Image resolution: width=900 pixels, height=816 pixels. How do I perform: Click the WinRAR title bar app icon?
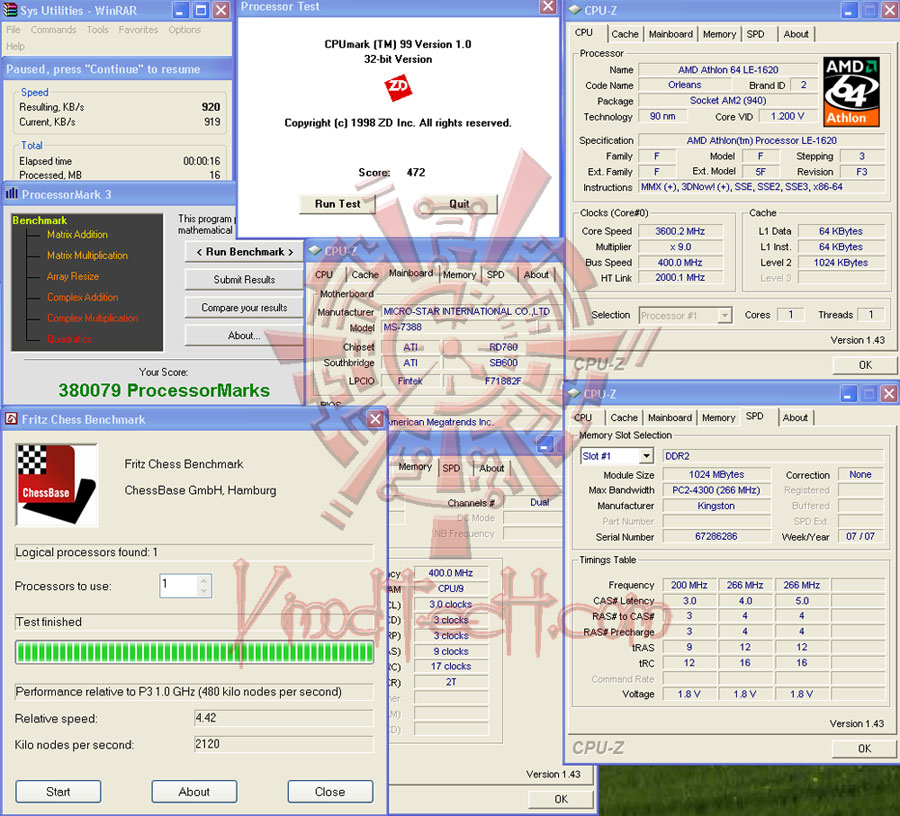pyautogui.click(x=10, y=10)
